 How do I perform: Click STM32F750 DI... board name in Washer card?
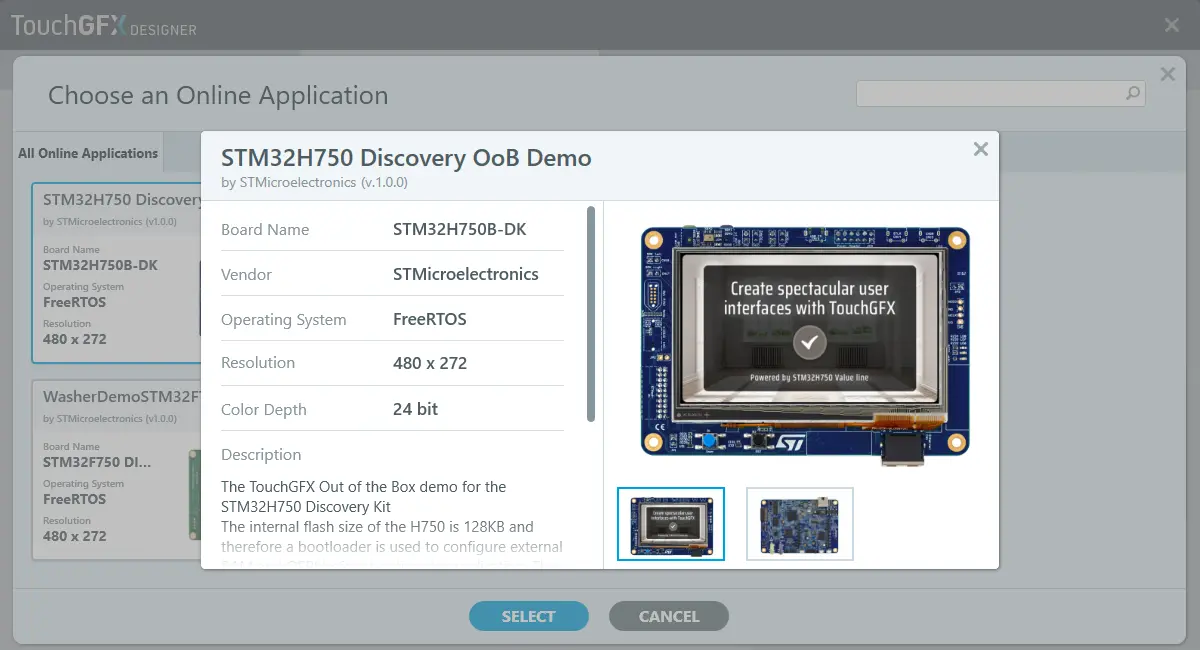click(x=98, y=462)
